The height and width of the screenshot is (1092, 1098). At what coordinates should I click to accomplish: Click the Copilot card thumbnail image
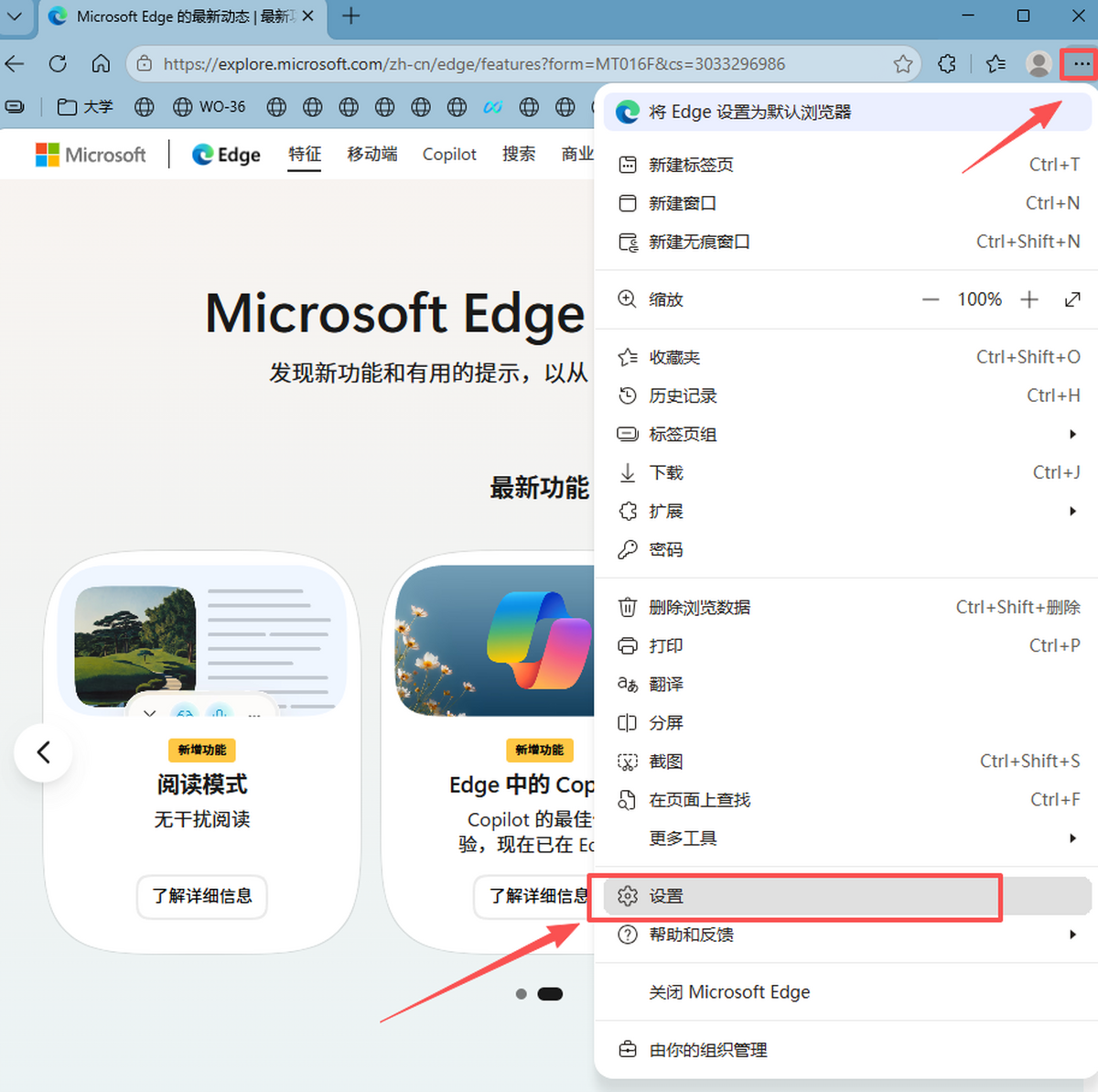tap(495, 642)
